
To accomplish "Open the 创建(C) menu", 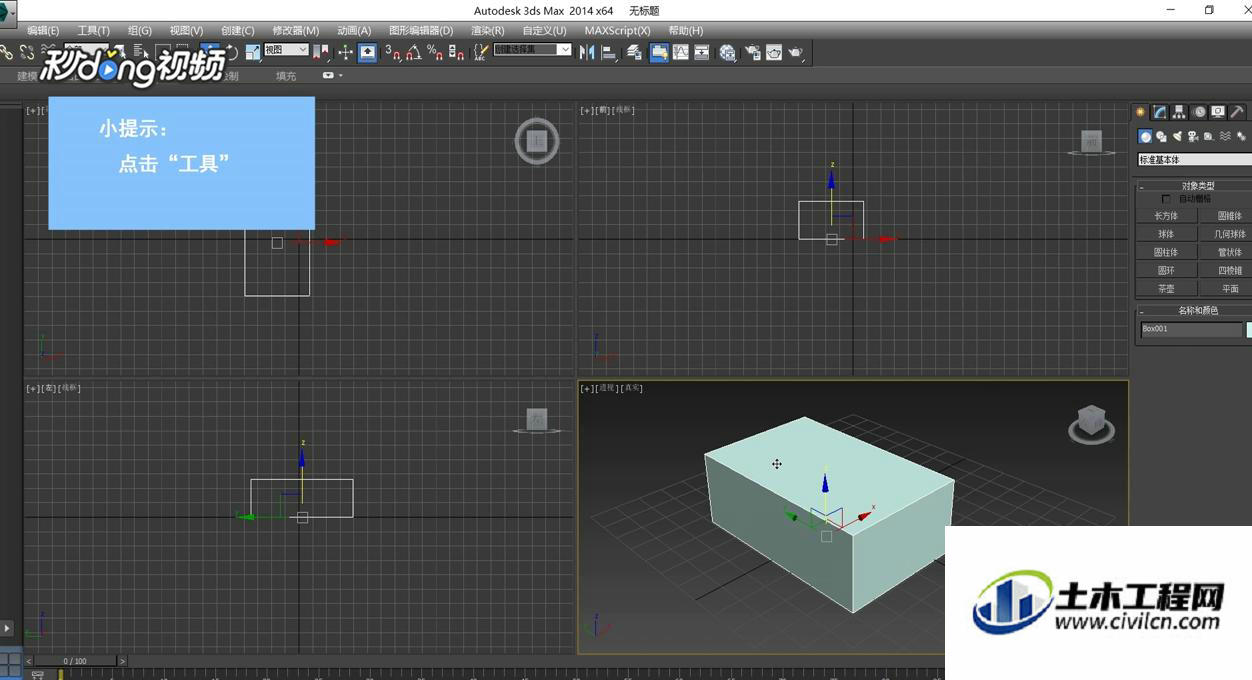I will 237,31.
